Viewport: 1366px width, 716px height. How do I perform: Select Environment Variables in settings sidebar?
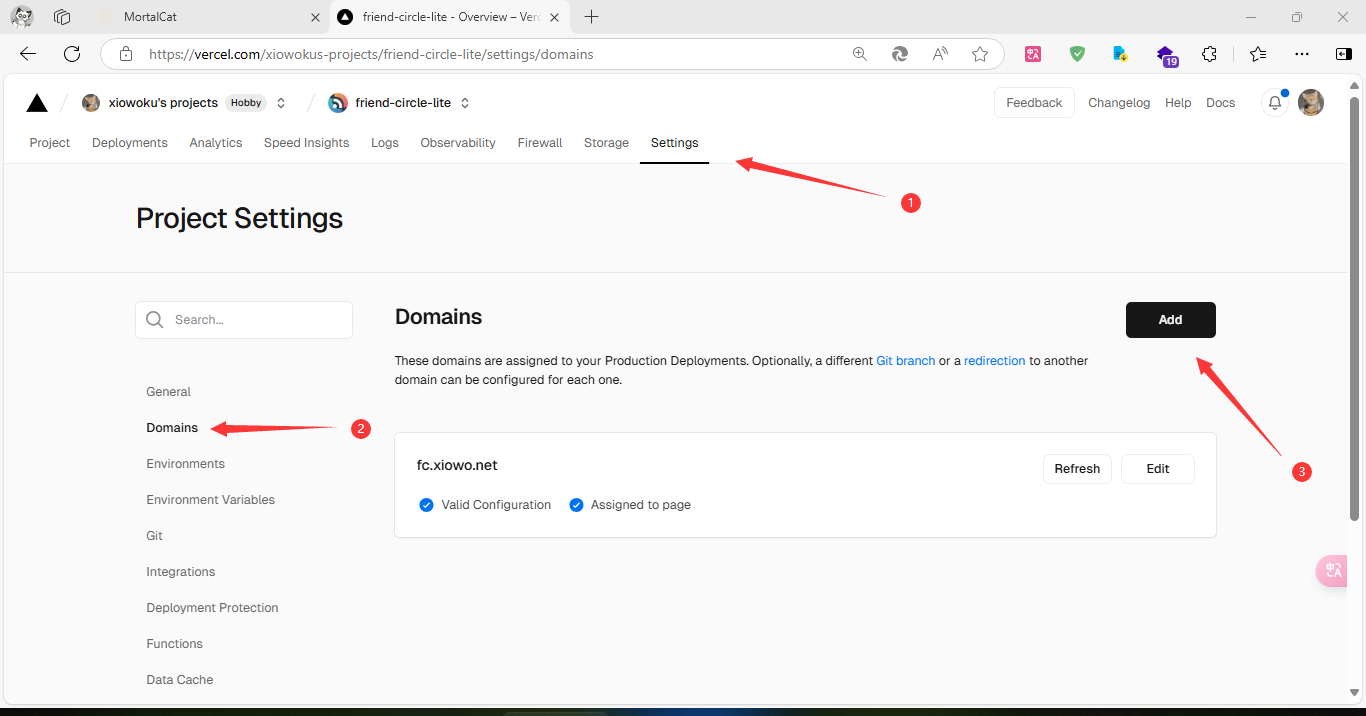pyautogui.click(x=210, y=500)
